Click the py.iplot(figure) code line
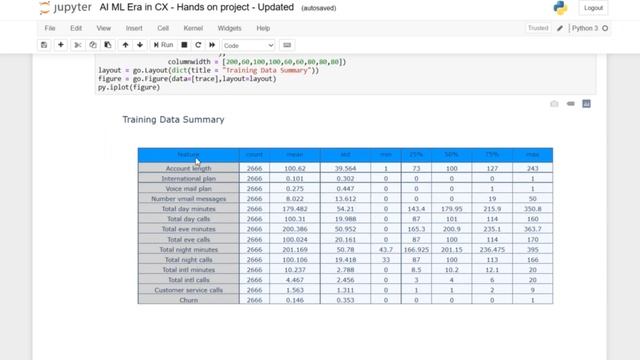This screenshot has height=360, width=640. [x=129, y=87]
